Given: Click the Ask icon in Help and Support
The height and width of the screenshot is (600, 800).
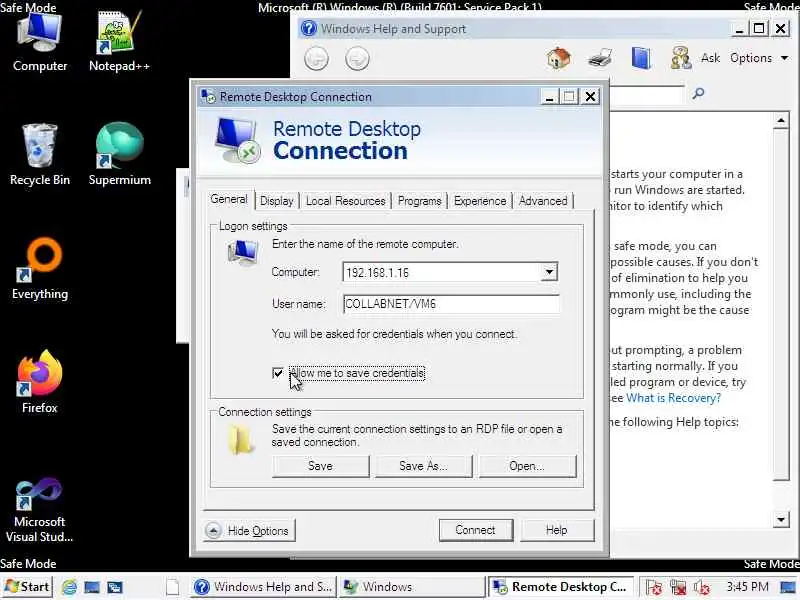Looking at the screenshot, I should coord(681,58).
